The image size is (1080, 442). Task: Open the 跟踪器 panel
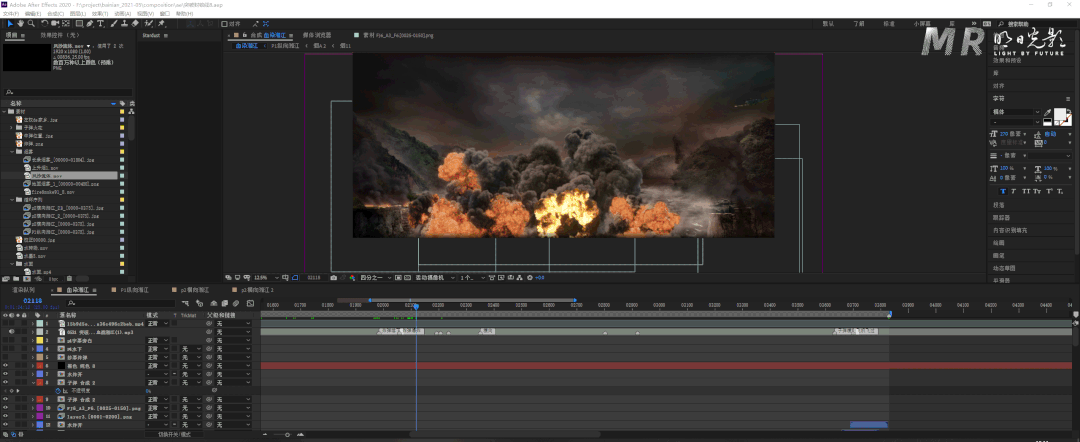1001,218
